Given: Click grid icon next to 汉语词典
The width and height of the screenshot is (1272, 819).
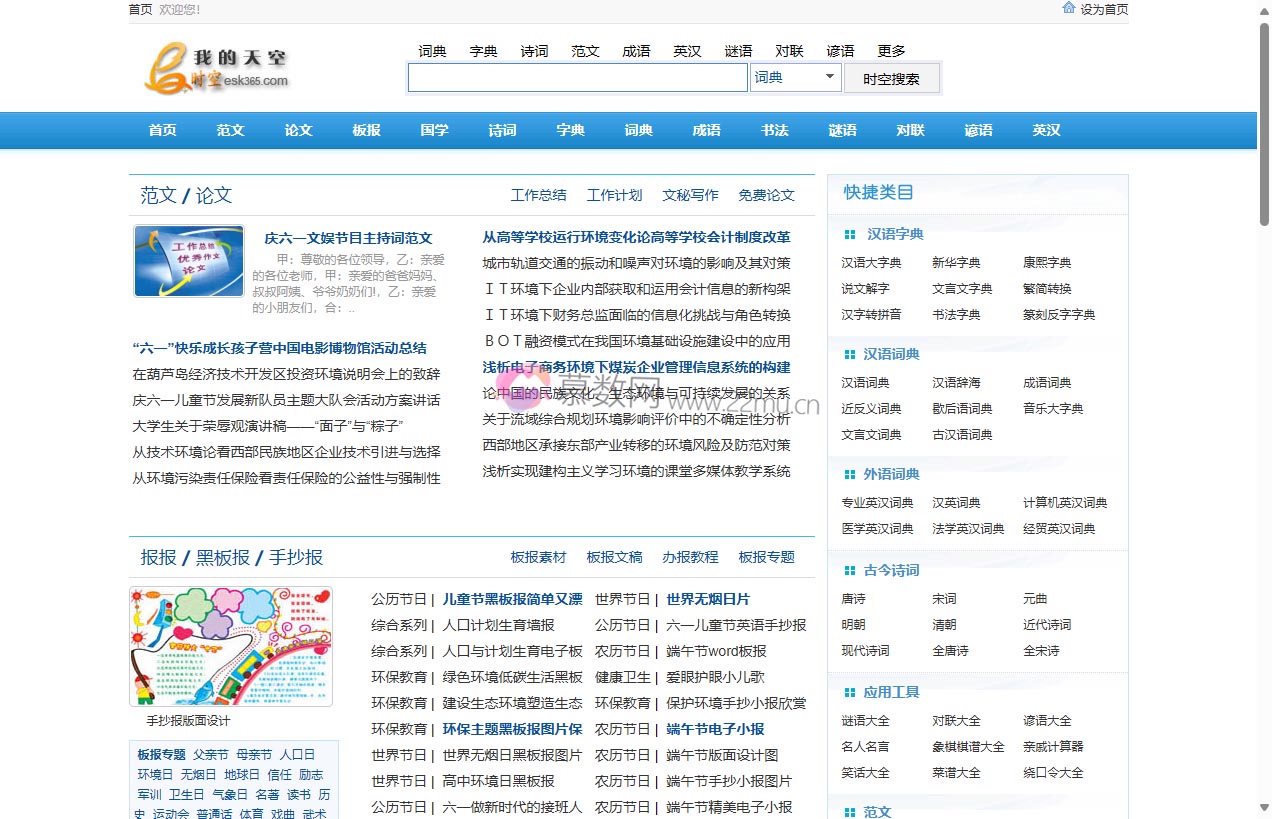Looking at the screenshot, I should (850, 355).
